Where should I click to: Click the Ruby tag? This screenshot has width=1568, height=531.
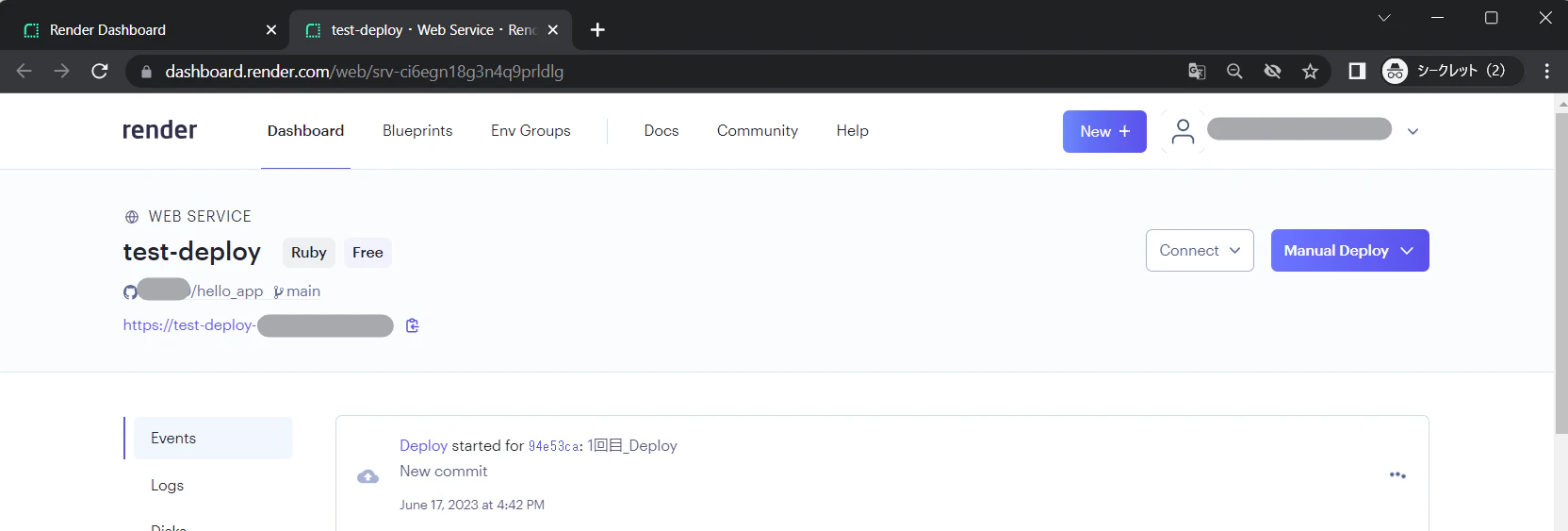tap(309, 253)
